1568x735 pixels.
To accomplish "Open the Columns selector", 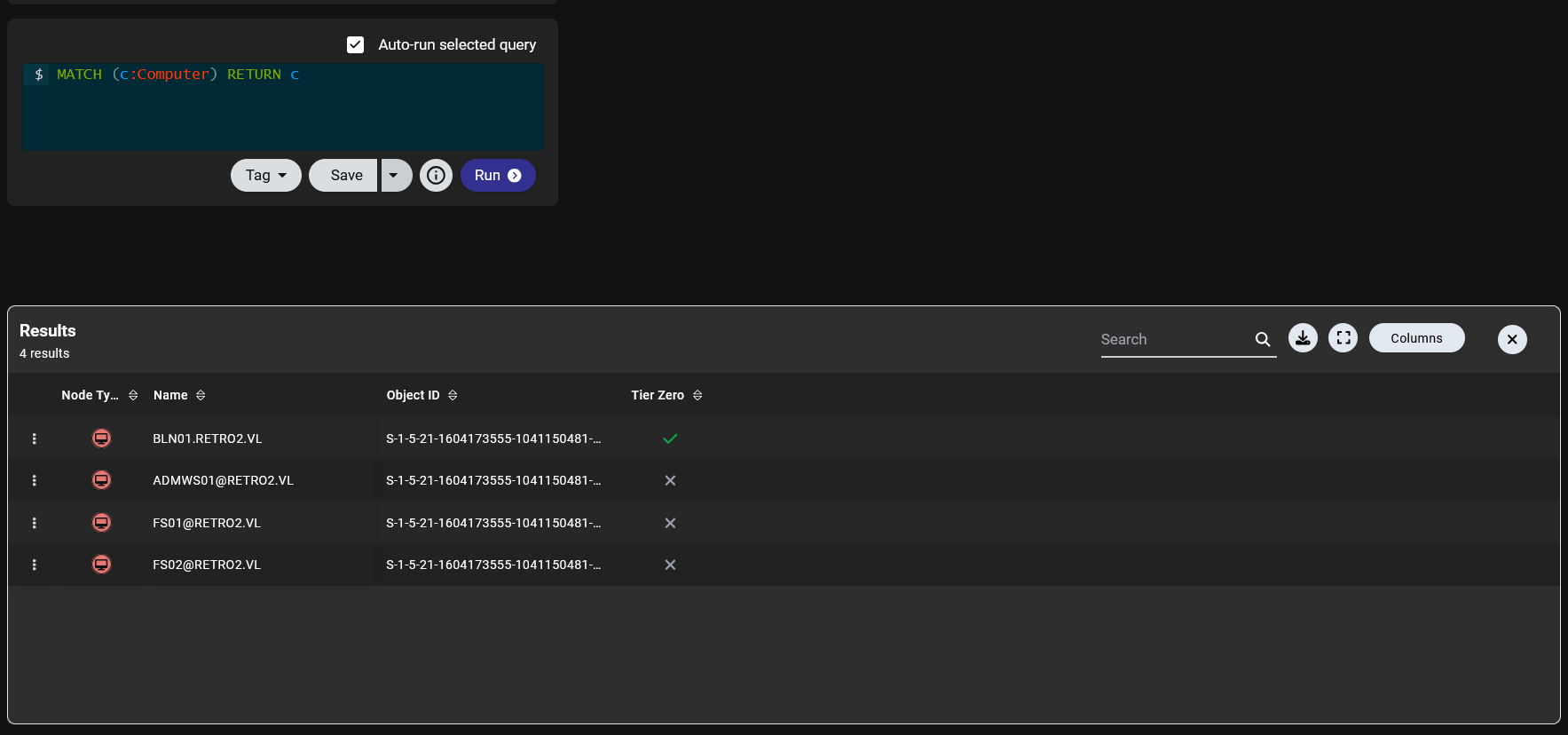I will (1416, 337).
